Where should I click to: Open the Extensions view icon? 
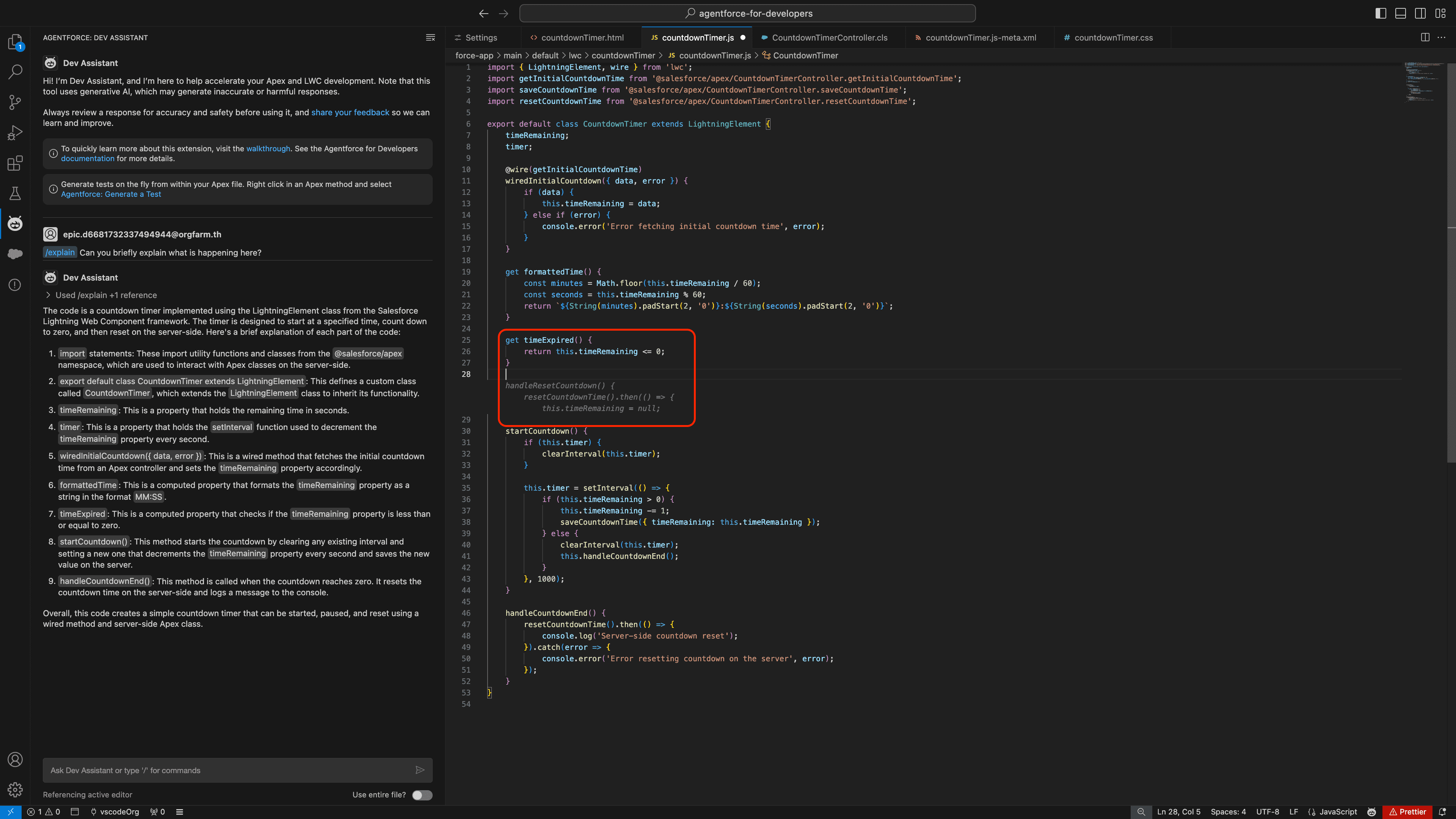pyautogui.click(x=15, y=163)
